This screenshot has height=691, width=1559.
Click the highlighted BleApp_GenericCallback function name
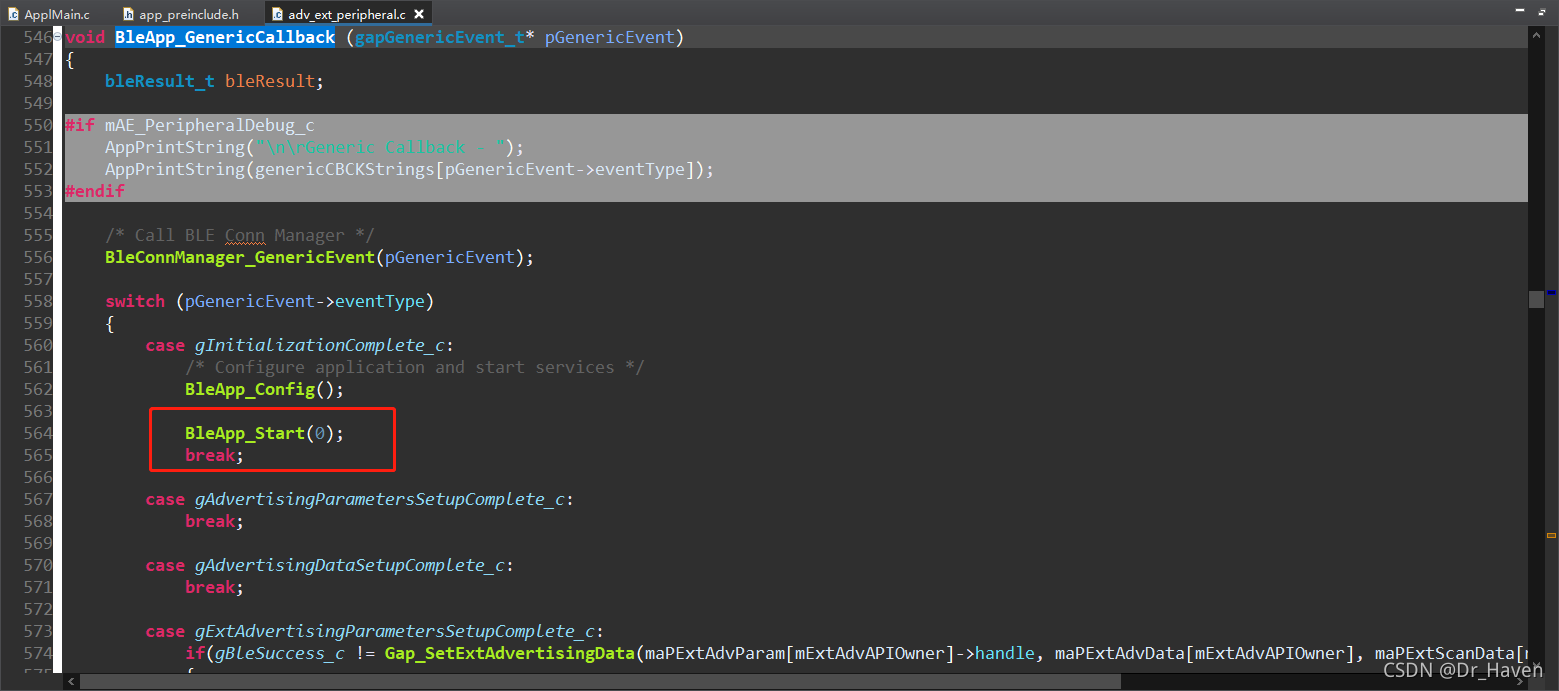(x=225, y=37)
